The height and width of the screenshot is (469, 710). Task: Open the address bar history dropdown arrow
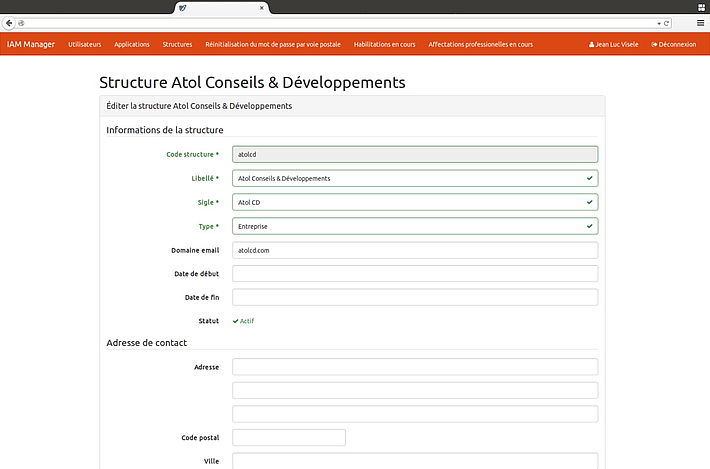point(659,23)
